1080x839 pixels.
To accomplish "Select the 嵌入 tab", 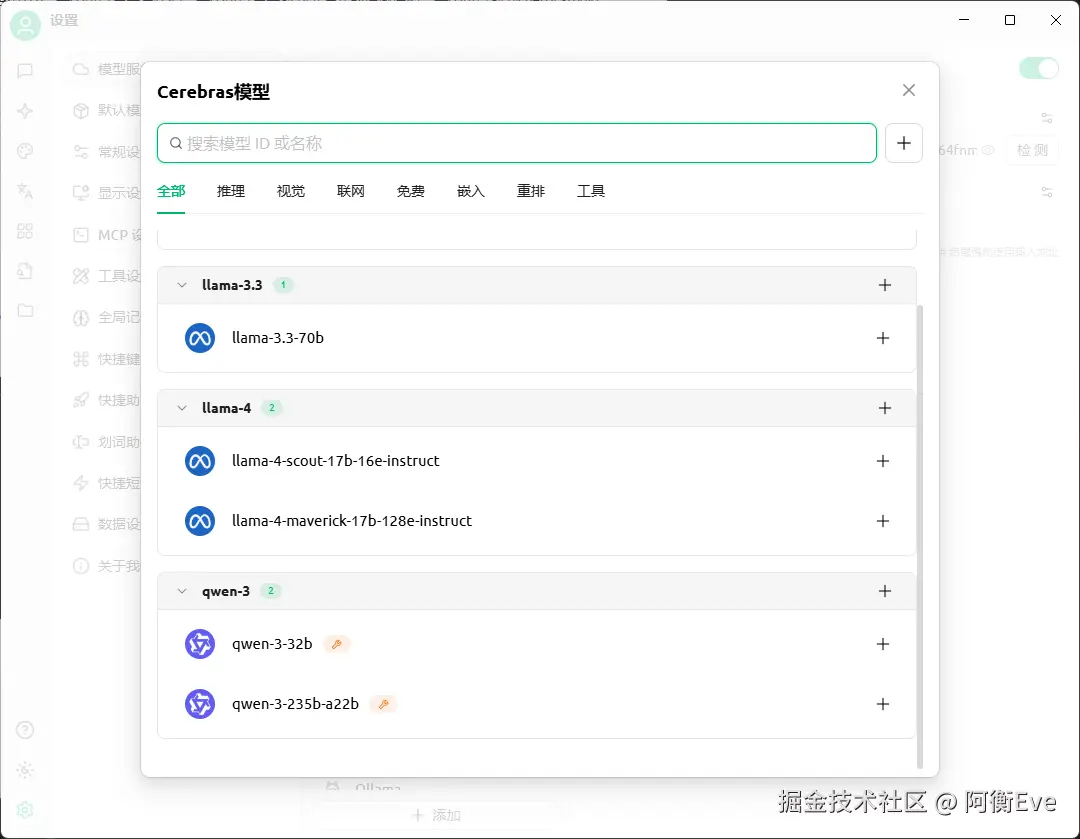I will (x=471, y=191).
